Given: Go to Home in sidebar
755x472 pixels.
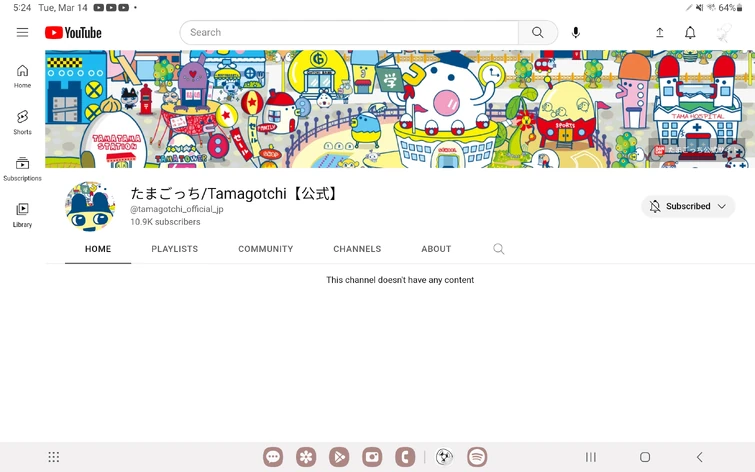Looking at the screenshot, I should [x=22, y=76].
